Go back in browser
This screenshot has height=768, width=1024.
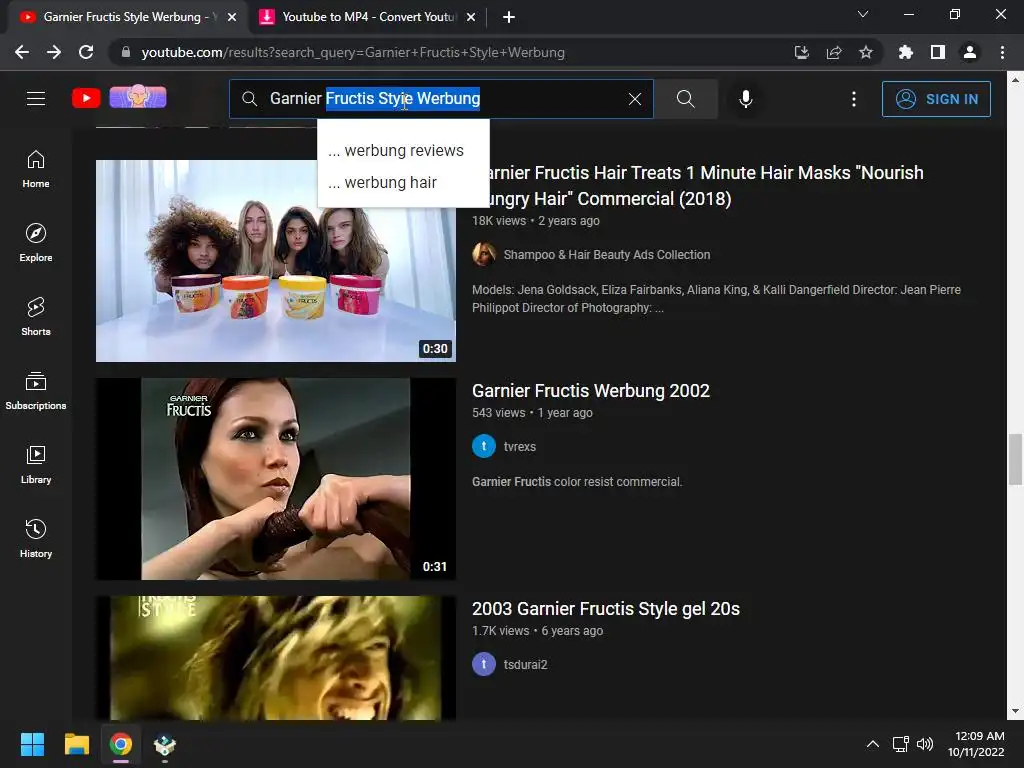[22, 52]
